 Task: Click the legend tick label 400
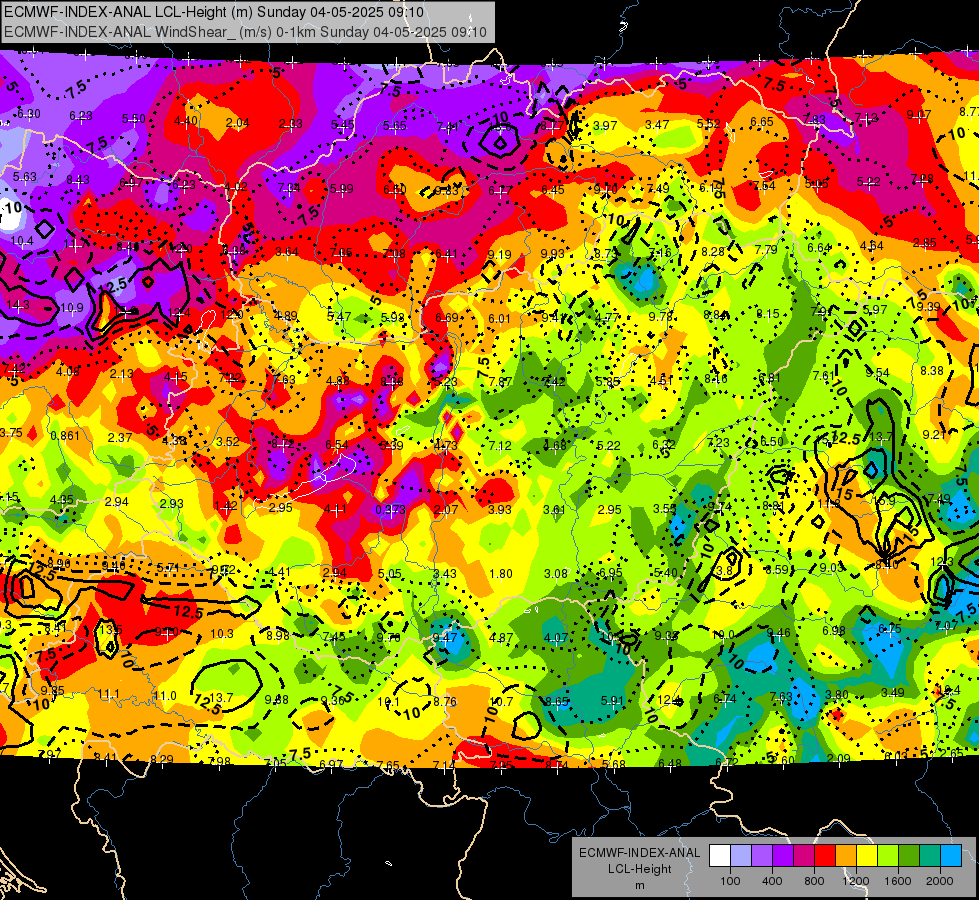[x=772, y=881]
